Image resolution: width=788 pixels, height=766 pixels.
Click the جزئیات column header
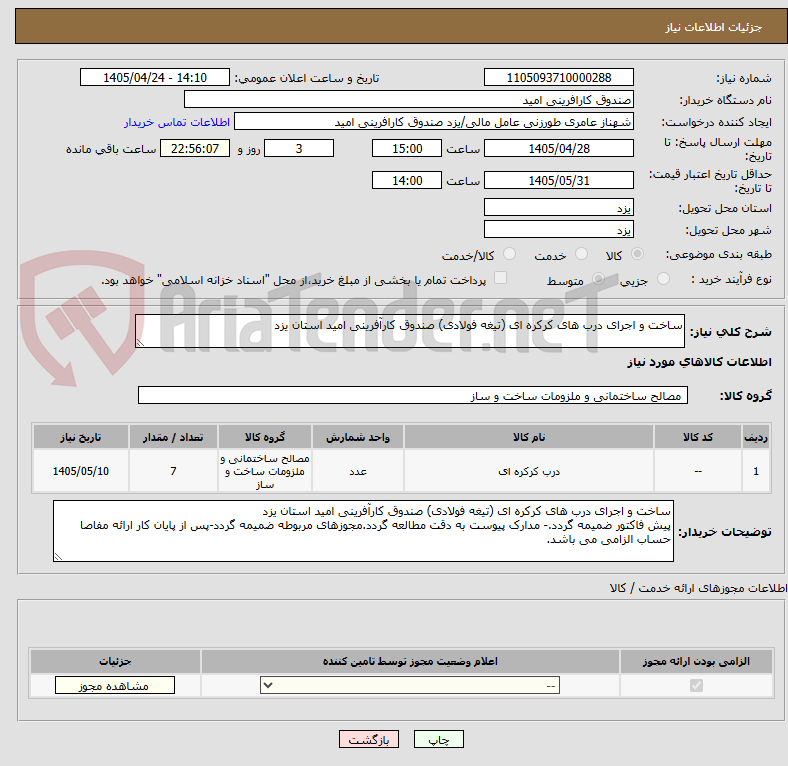(115, 661)
